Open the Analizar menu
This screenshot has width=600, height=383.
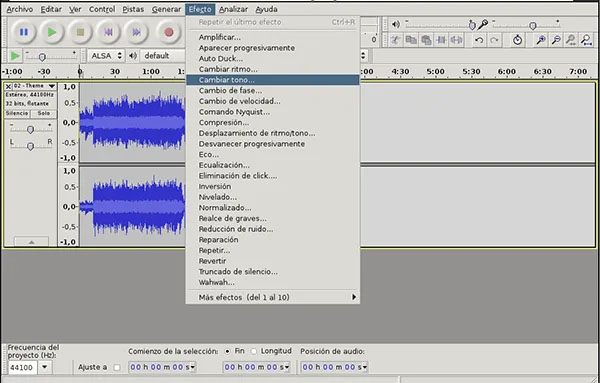233,9
